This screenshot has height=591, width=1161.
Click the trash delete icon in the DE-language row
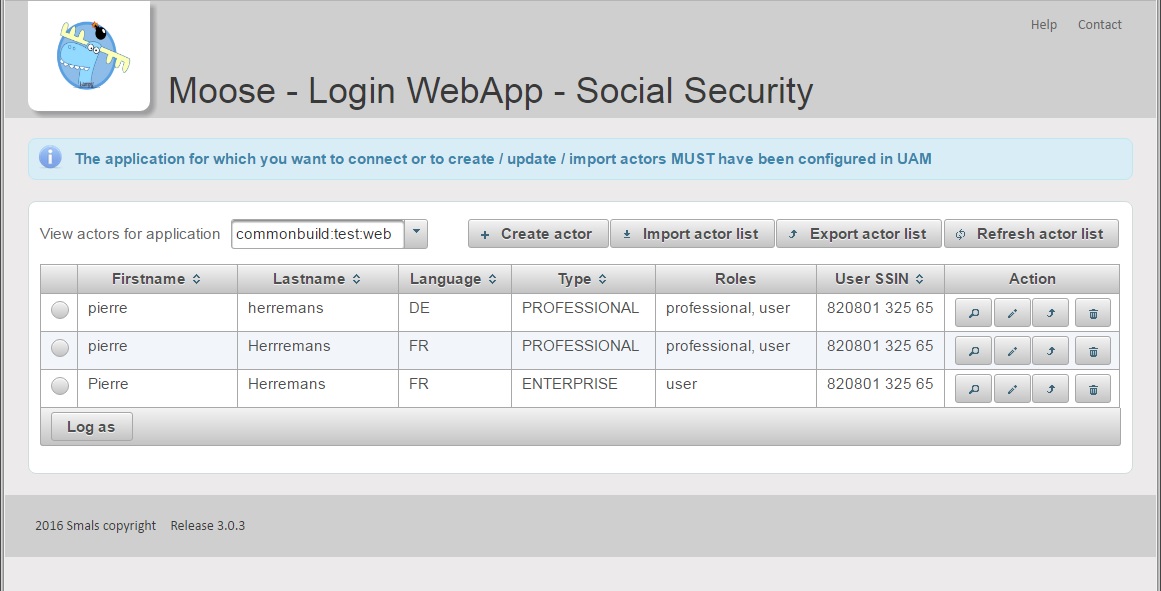point(1092,314)
